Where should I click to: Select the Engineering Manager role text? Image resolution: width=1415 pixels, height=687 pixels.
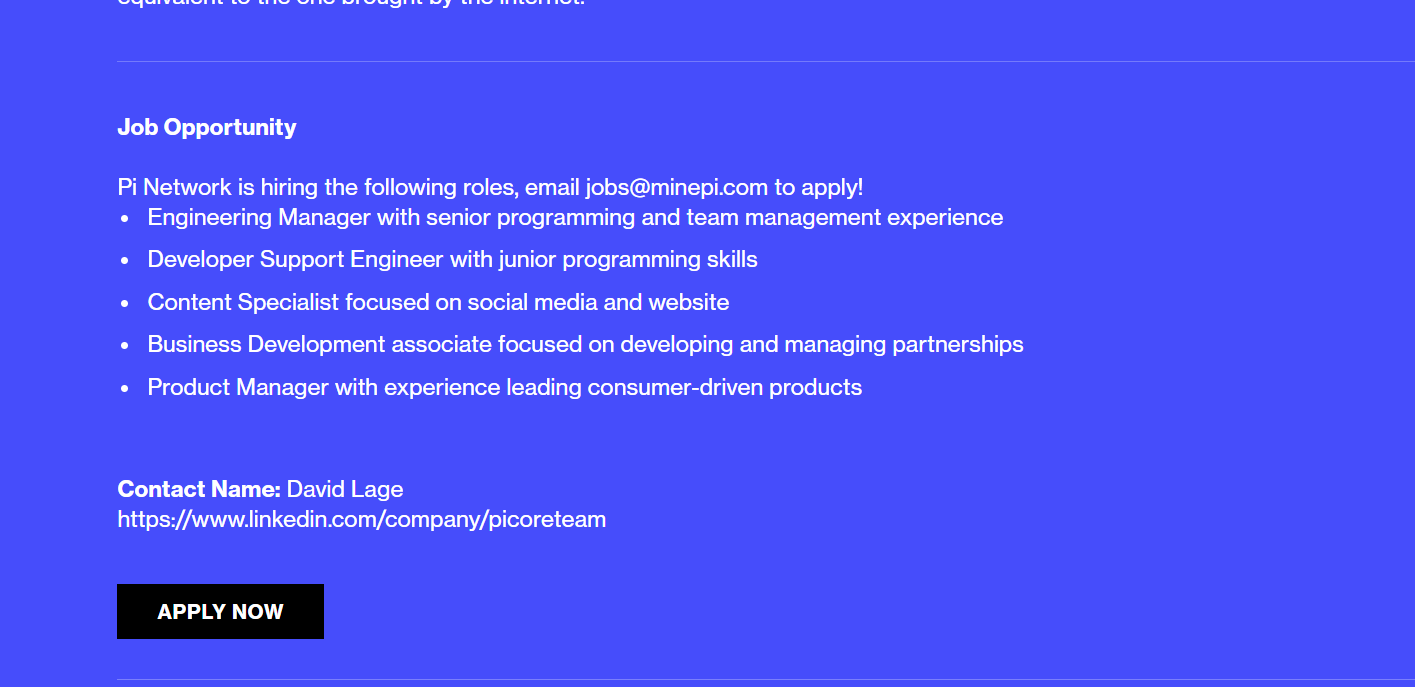pos(575,217)
